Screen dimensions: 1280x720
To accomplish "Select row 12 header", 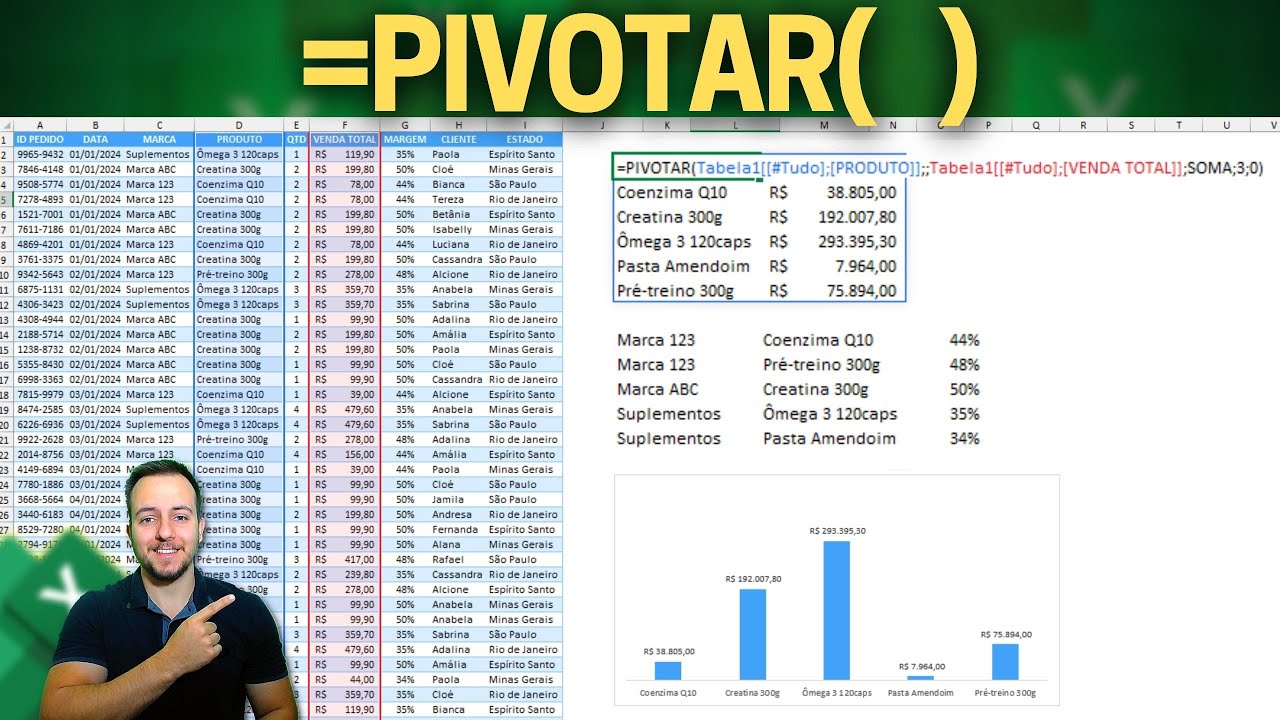I will point(7,305).
